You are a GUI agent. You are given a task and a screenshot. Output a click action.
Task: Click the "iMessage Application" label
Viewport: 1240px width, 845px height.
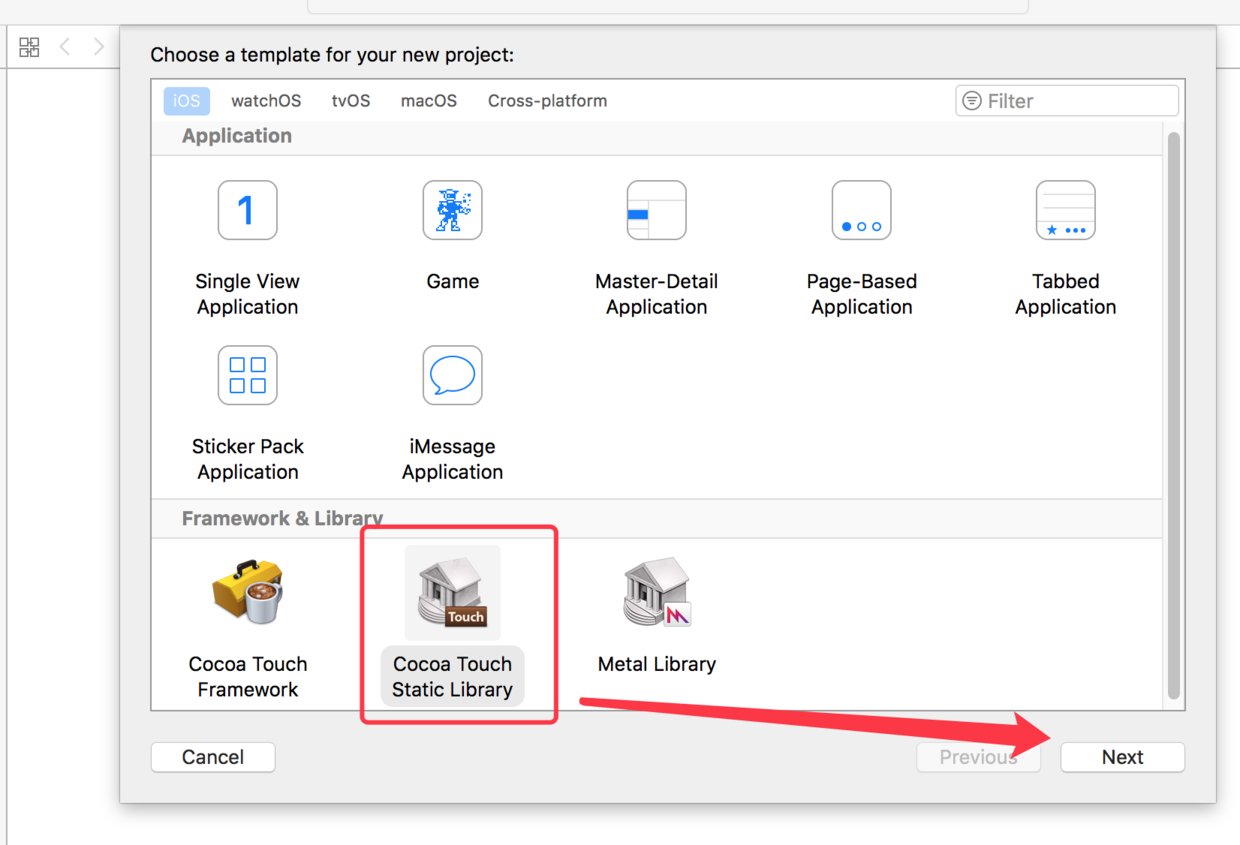(x=452, y=459)
